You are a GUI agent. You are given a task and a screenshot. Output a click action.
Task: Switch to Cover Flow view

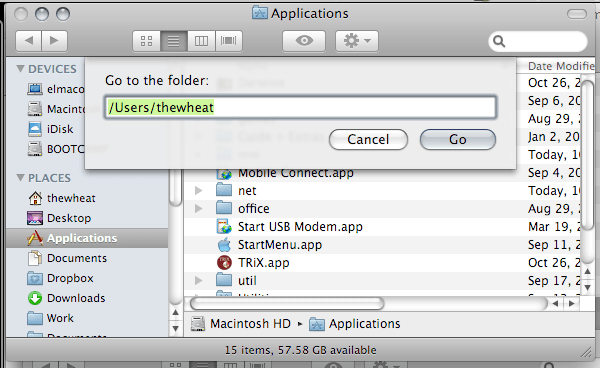pos(229,41)
